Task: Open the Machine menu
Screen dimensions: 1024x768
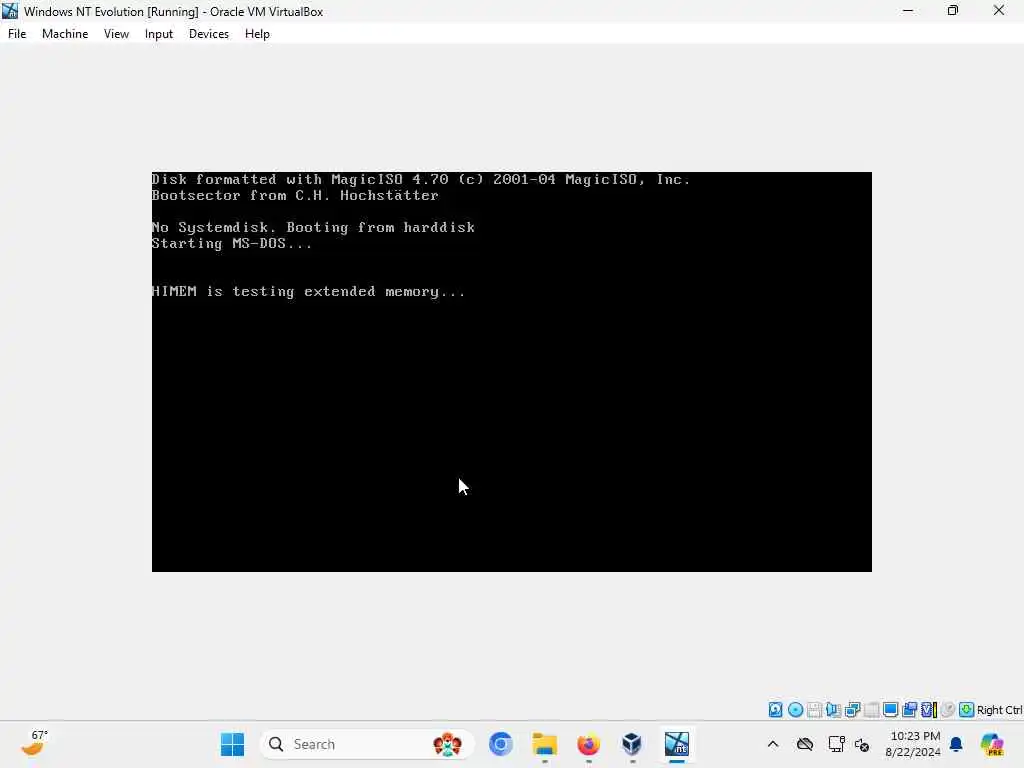Action: [65, 34]
